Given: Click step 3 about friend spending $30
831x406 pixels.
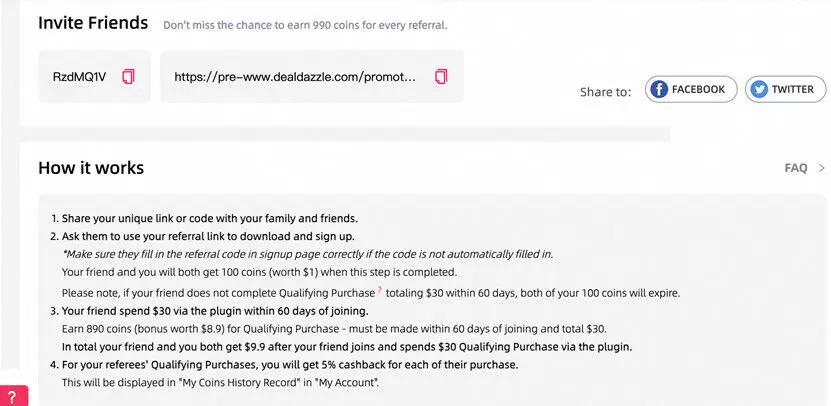Looking at the screenshot, I should tap(215, 311).
